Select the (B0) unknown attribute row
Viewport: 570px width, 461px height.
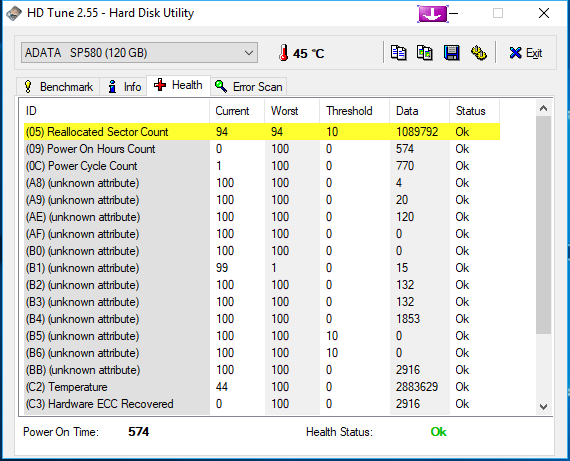pyautogui.click(x=262, y=251)
